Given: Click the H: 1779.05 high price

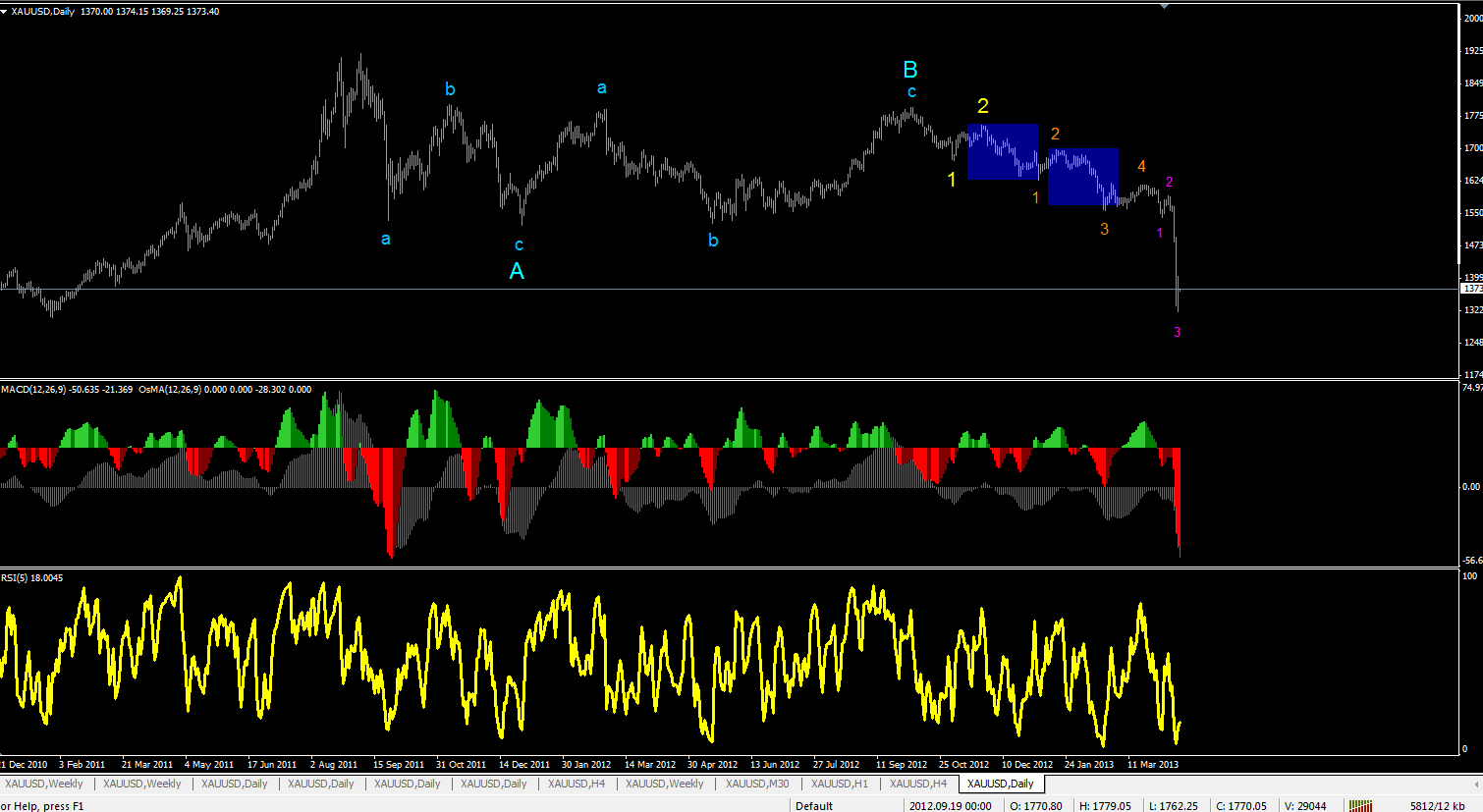Looking at the screenshot, I should [1105, 806].
